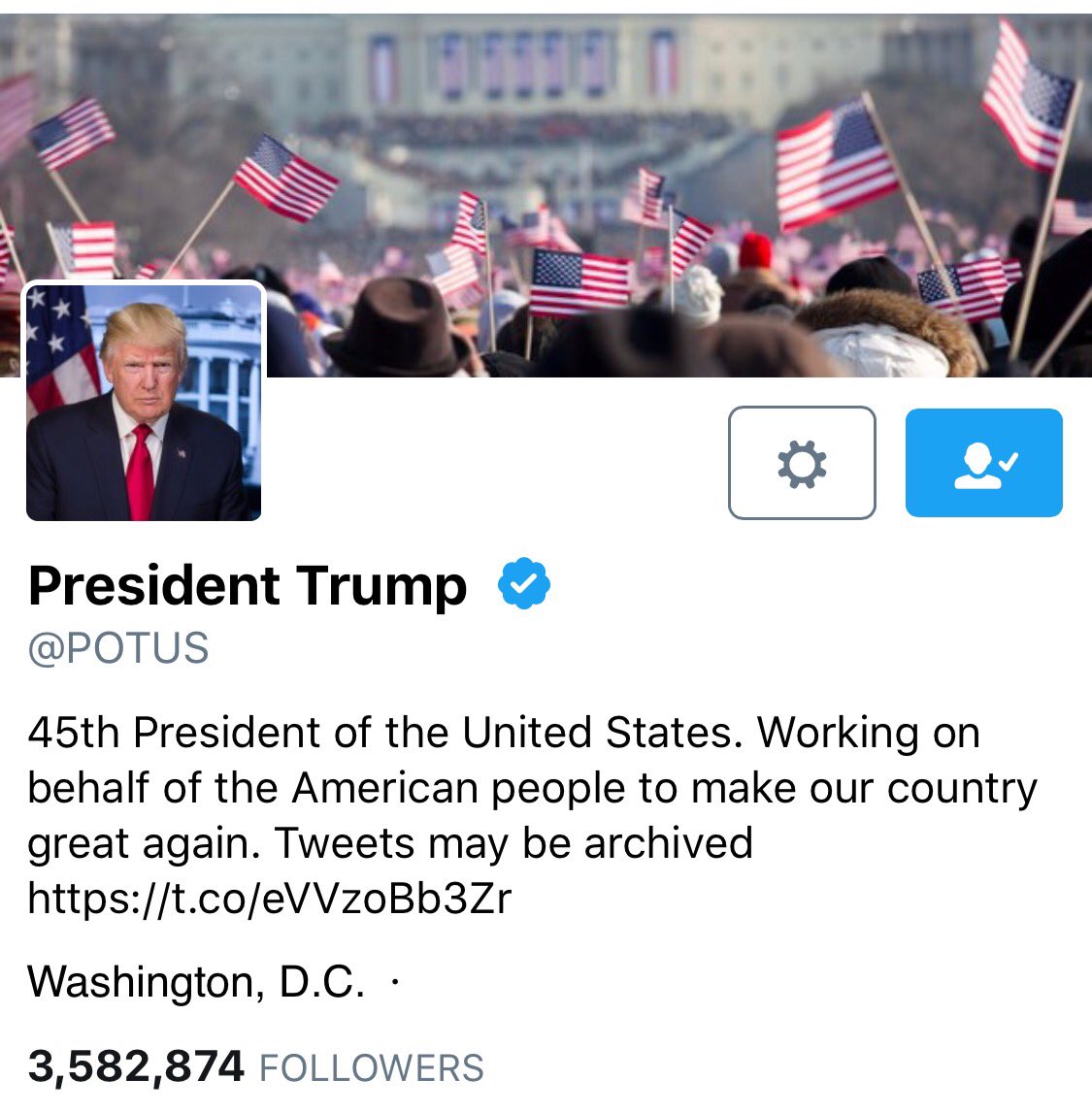Open the profile avatar photo
The width and height of the screenshot is (1092, 1114).
pos(144,402)
